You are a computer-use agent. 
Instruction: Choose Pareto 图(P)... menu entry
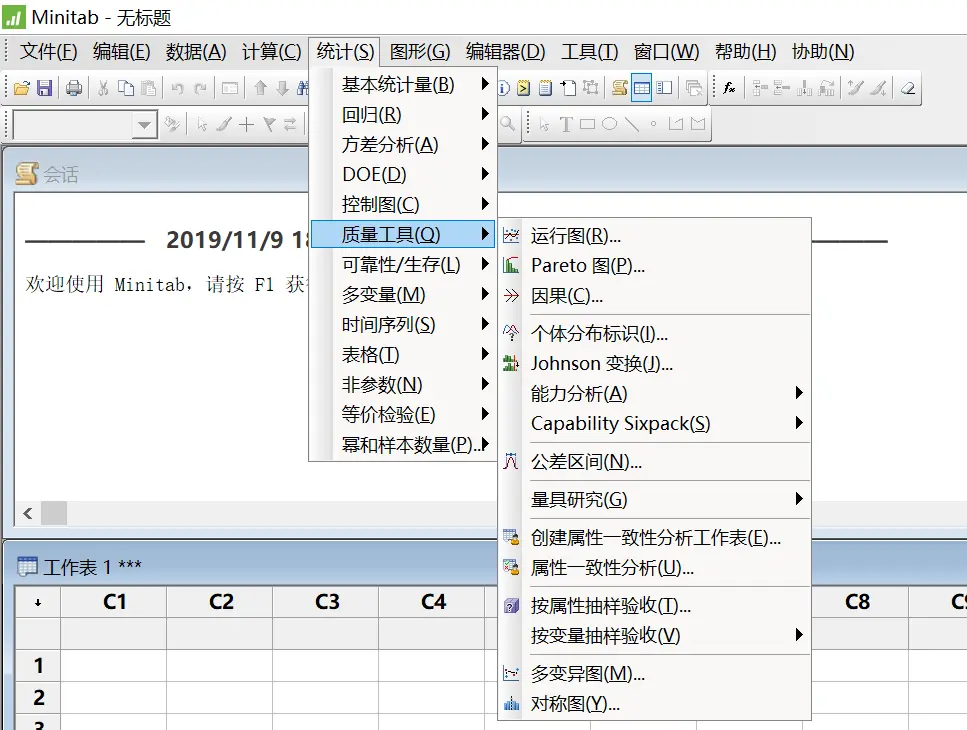click(x=654, y=266)
